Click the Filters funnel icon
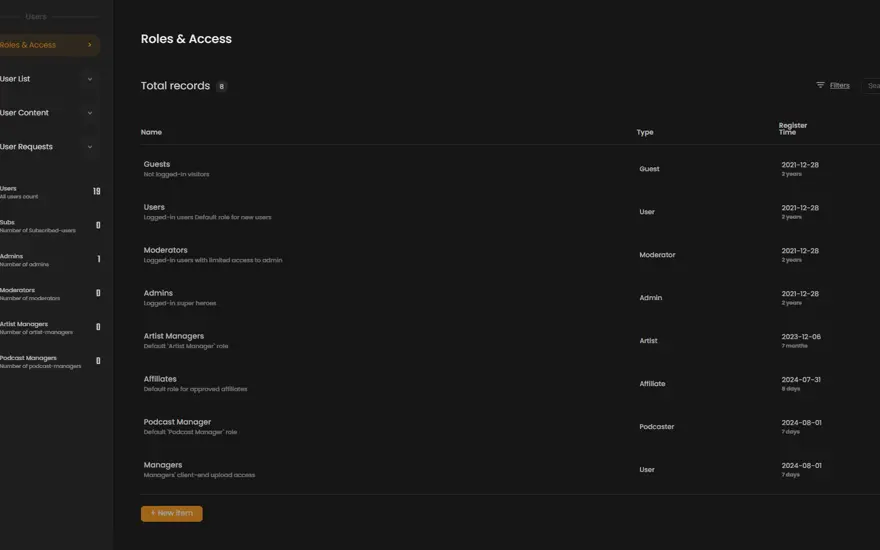 click(820, 85)
